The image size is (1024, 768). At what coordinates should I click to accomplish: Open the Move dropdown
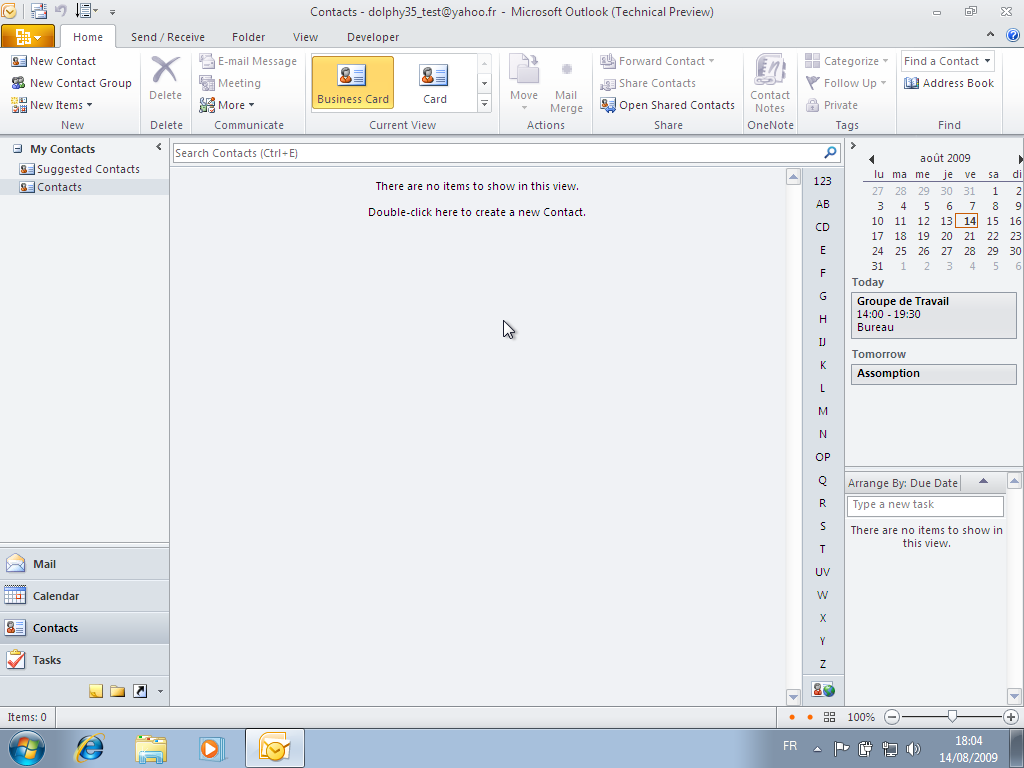pyautogui.click(x=524, y=83)
